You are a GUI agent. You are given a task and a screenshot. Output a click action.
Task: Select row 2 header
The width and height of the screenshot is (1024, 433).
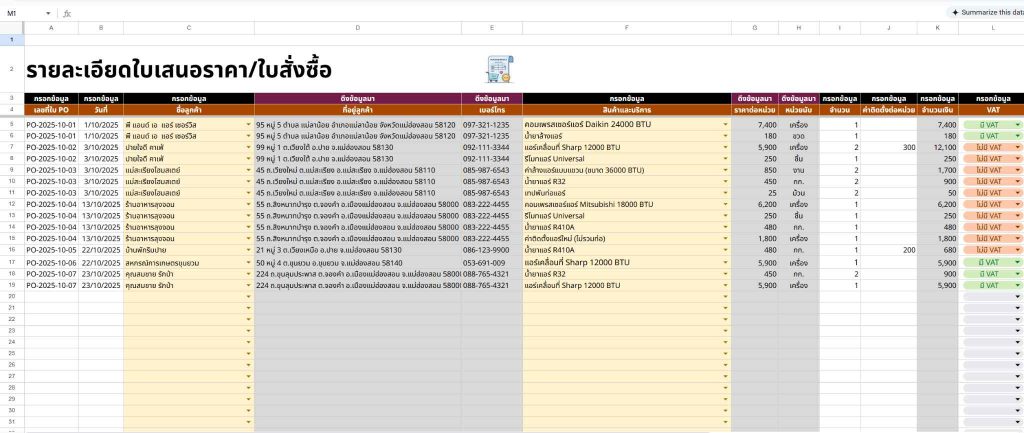pyautogui.click(x=11, y=69)
